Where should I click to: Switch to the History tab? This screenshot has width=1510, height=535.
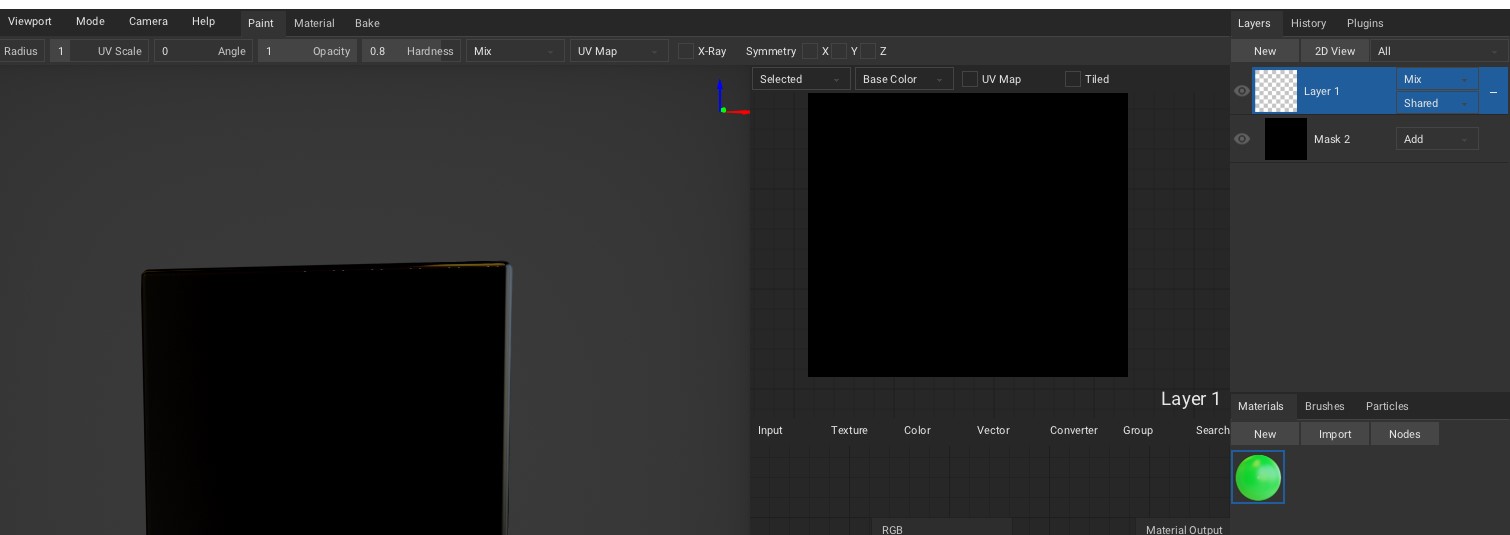[x=1308, y=23]
